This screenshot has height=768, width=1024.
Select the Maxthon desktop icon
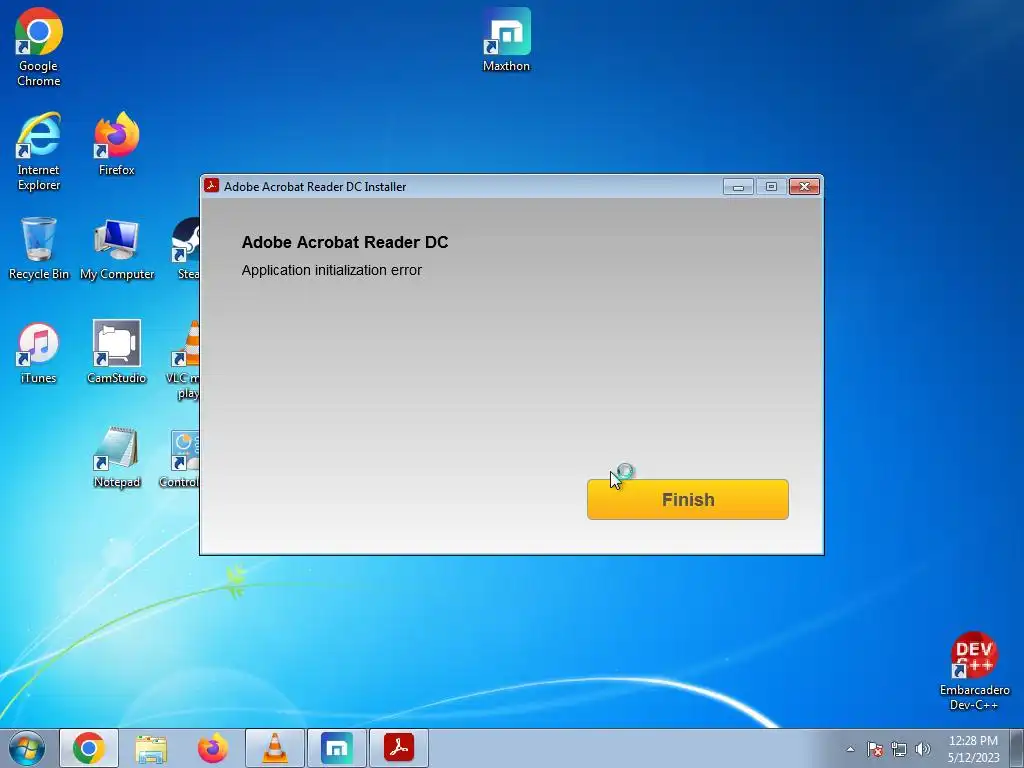[x=507, y=40]
